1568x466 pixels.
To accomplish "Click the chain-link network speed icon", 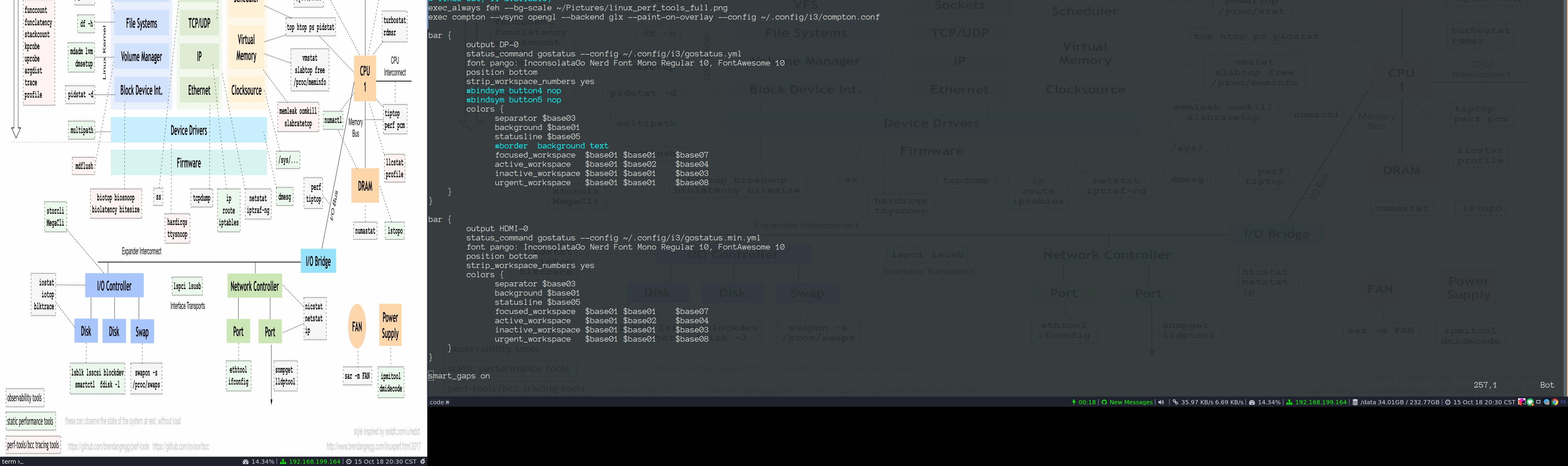I will [1175, 402].
